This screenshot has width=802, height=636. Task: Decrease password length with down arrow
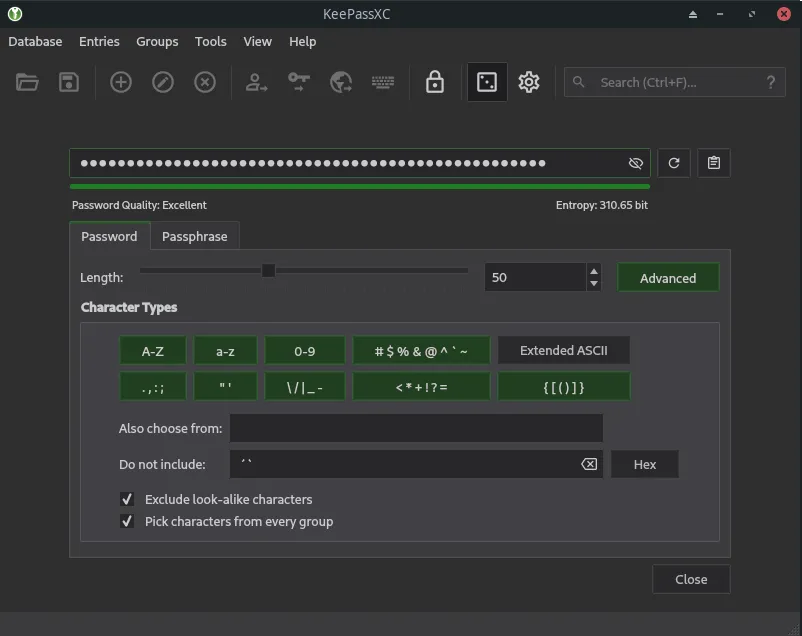[593, 283]
